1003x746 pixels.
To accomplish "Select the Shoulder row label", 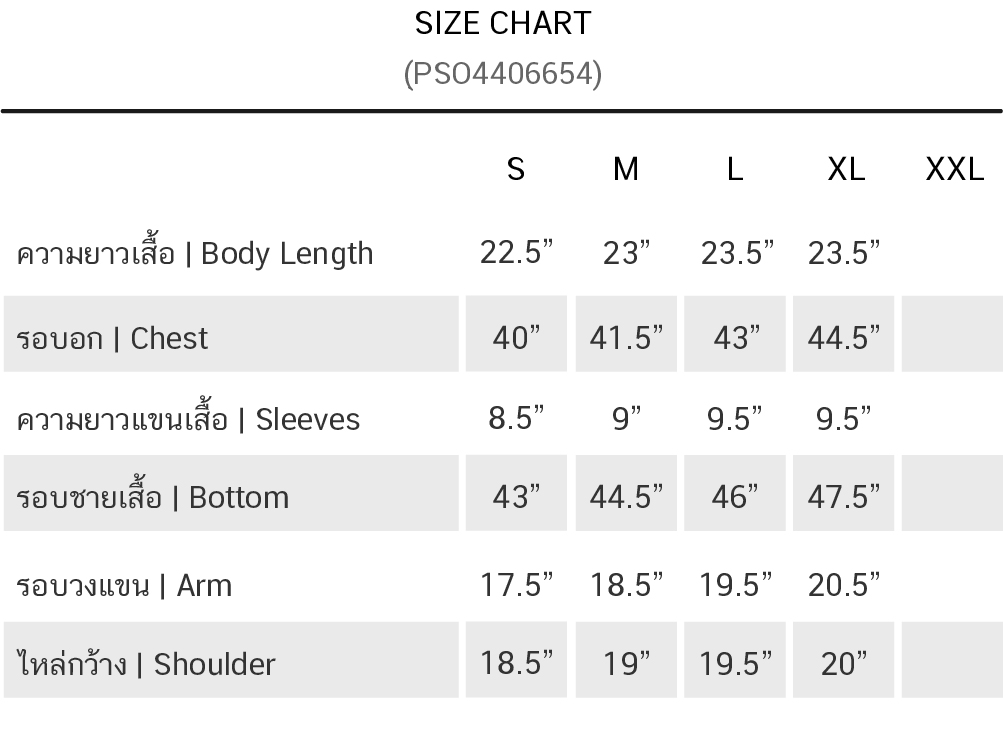I will [146, 663].
